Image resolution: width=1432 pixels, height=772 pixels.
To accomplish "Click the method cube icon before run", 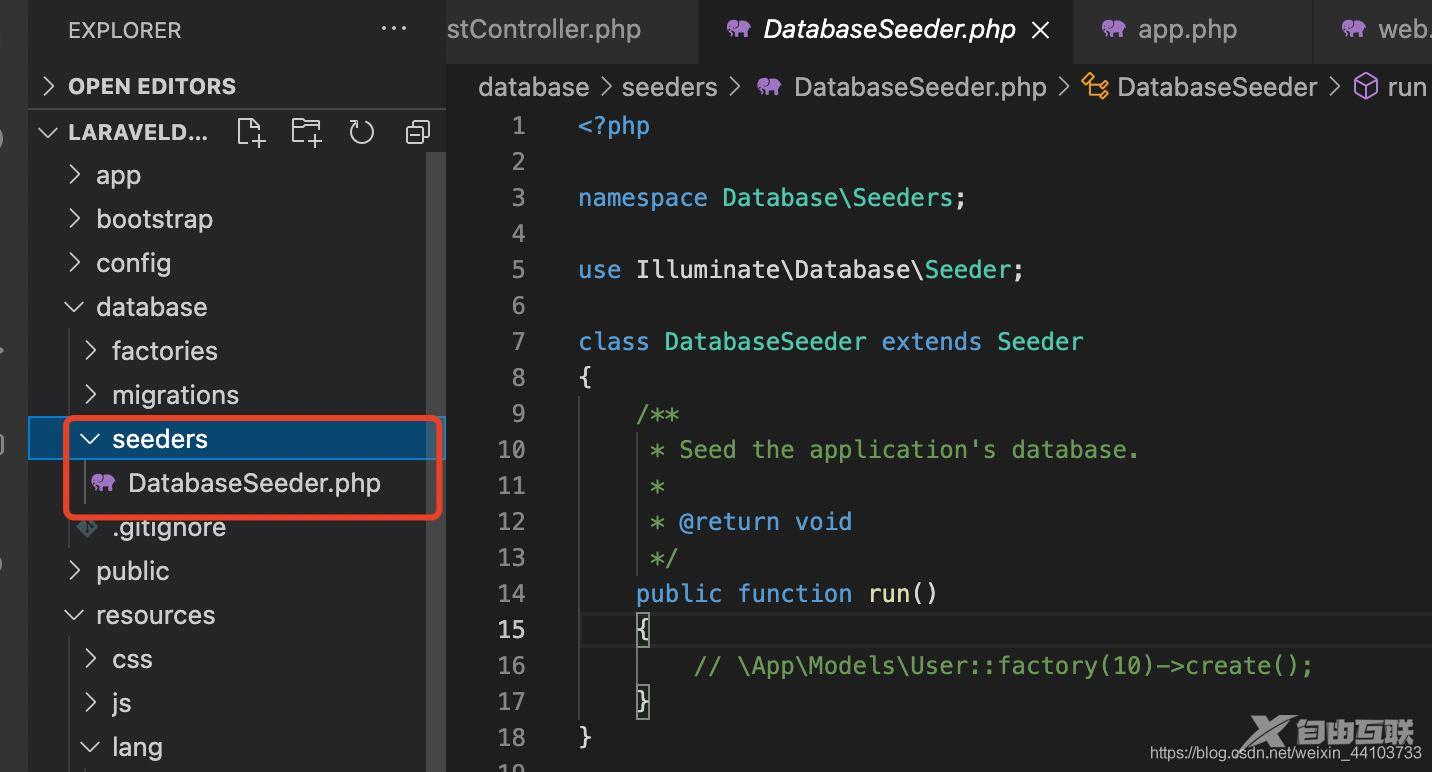I will click(1365, 87).
